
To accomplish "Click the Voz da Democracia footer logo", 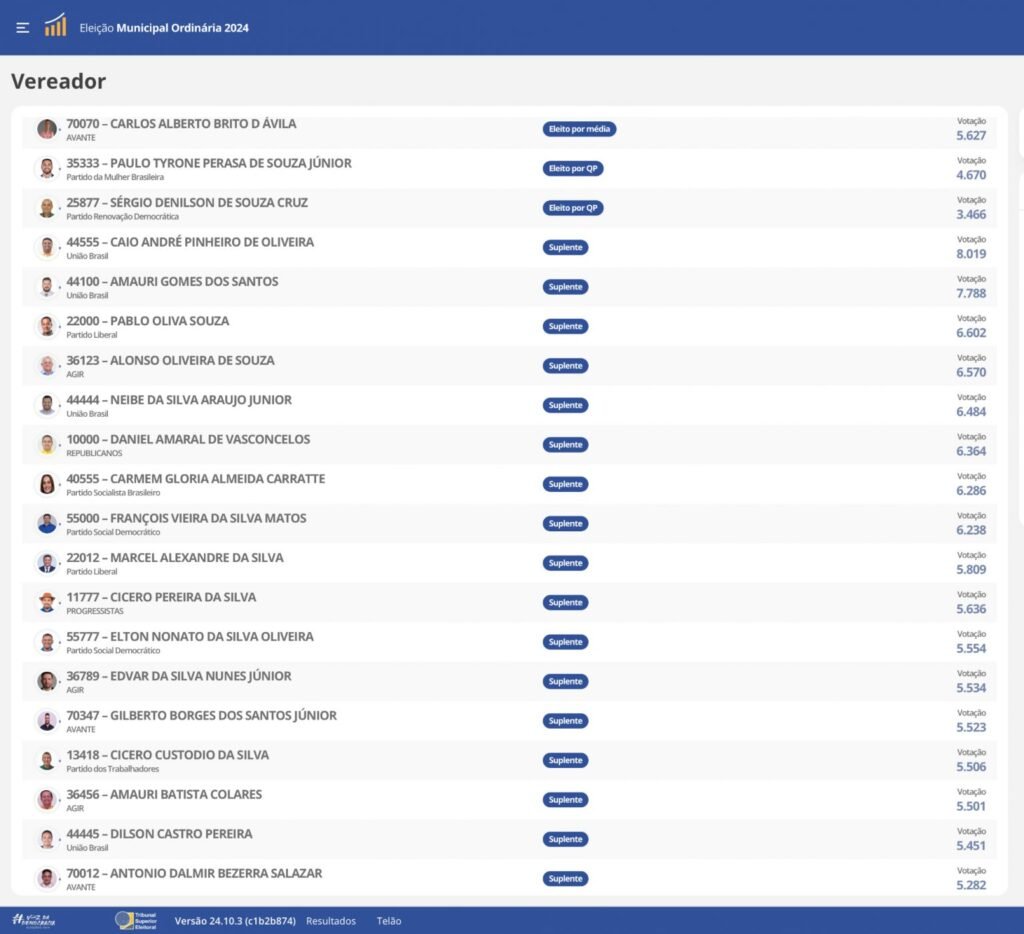I will click(x=34, y=920).
